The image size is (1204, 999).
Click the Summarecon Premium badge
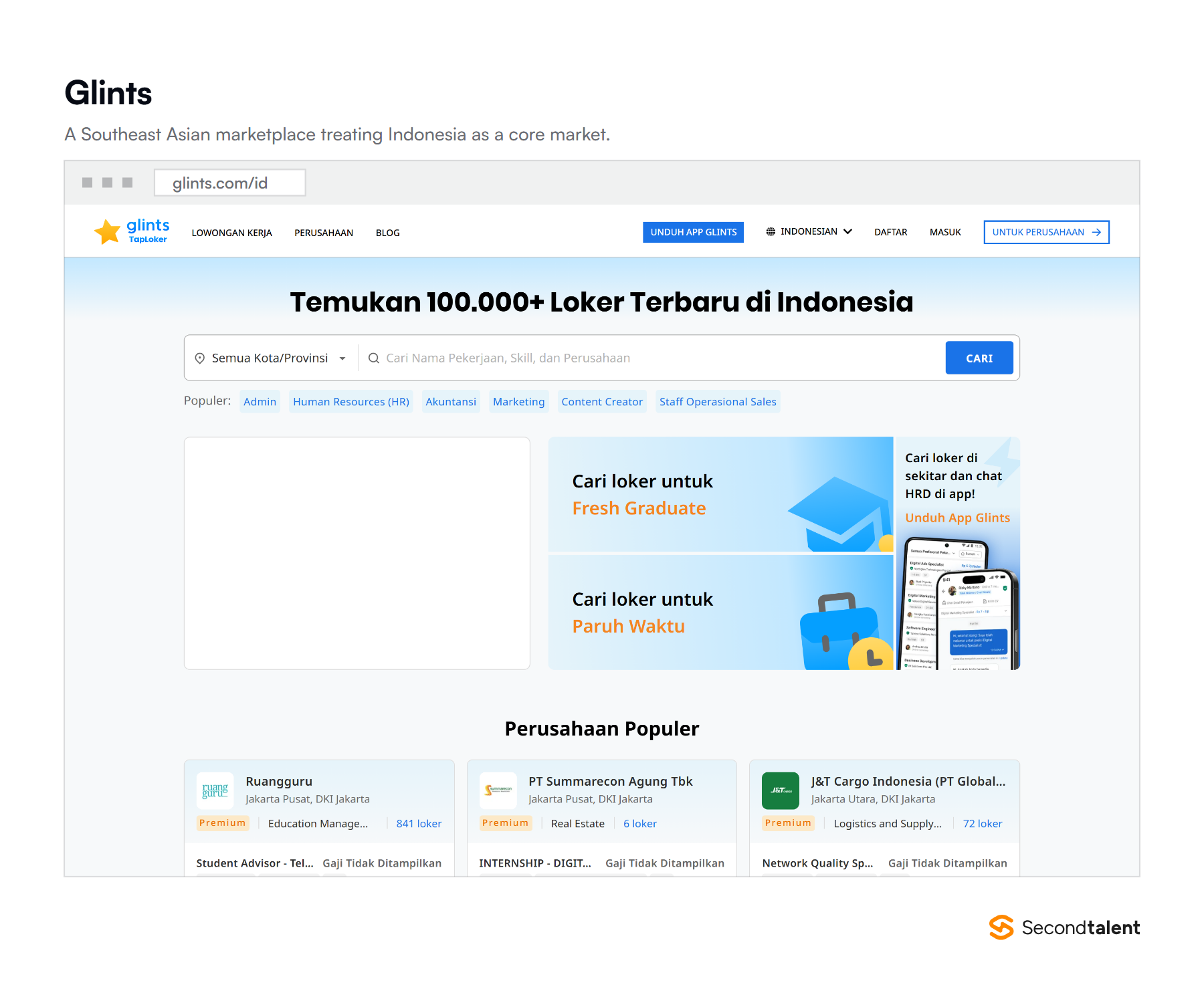tap(505, 823)
